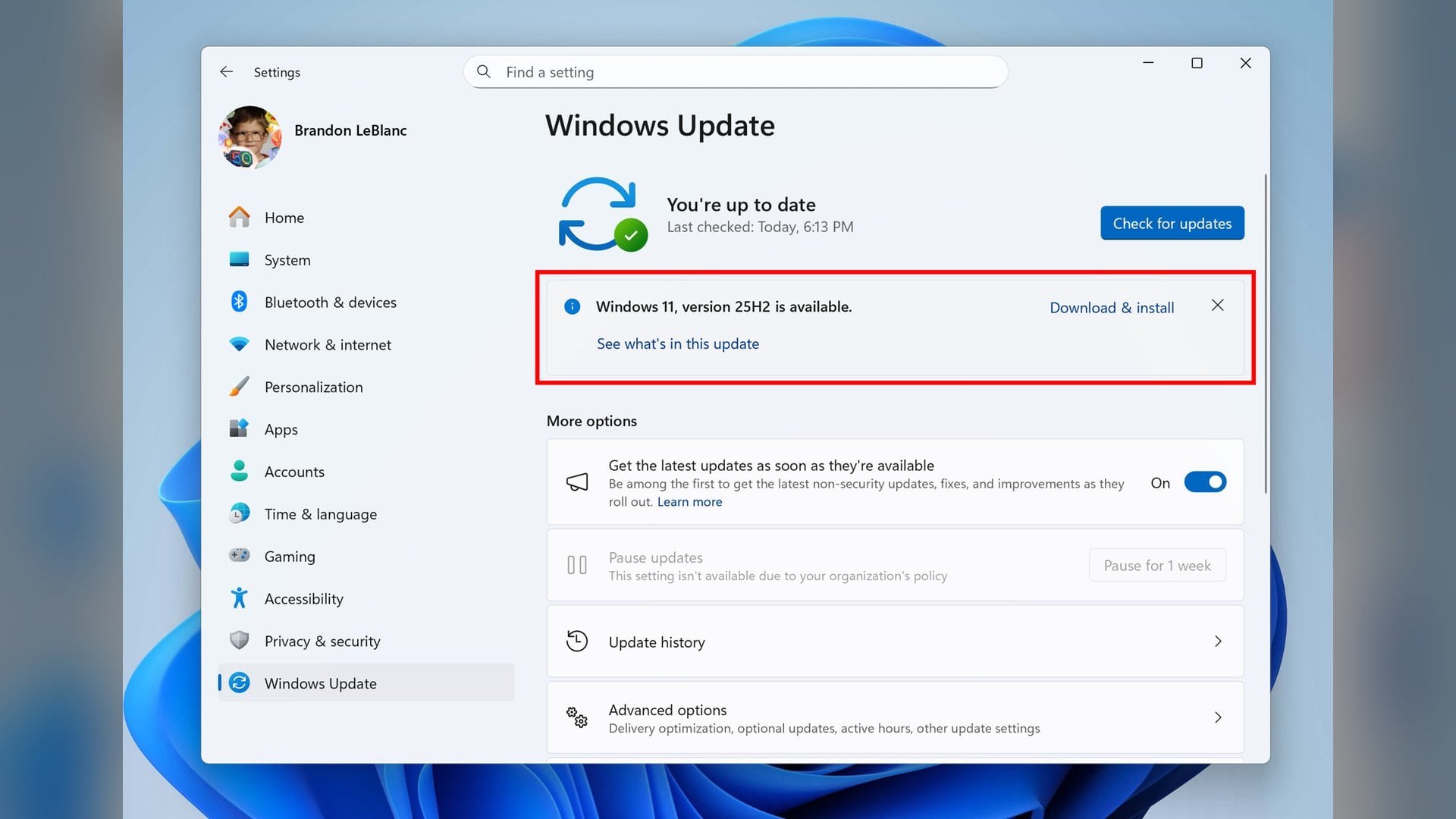Screen dimensions: 1456x819
Task: Maximize the Settings window
Action: (1197, 63)
